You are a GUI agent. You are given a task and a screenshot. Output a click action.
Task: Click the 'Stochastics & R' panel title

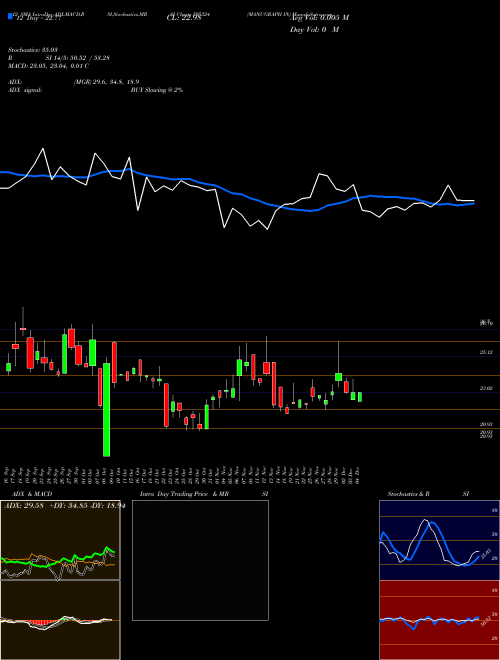coord(409,494)
